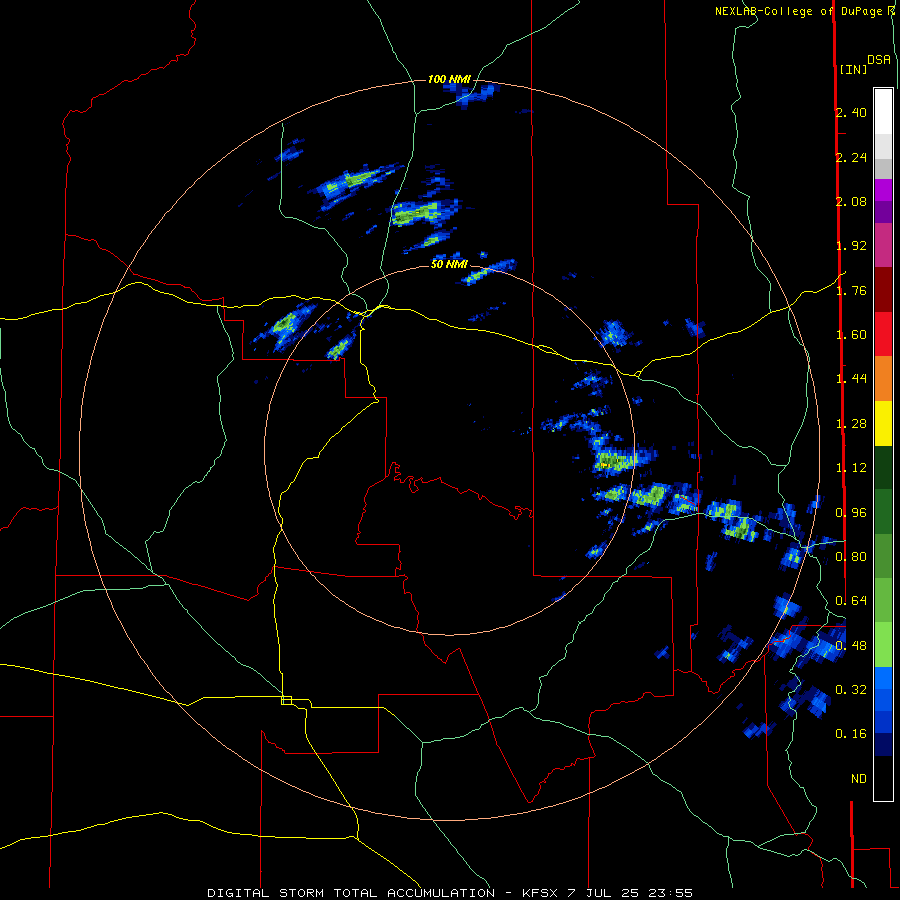
Task: Pick the dark red legend swatch
Action: click(883, 290)
